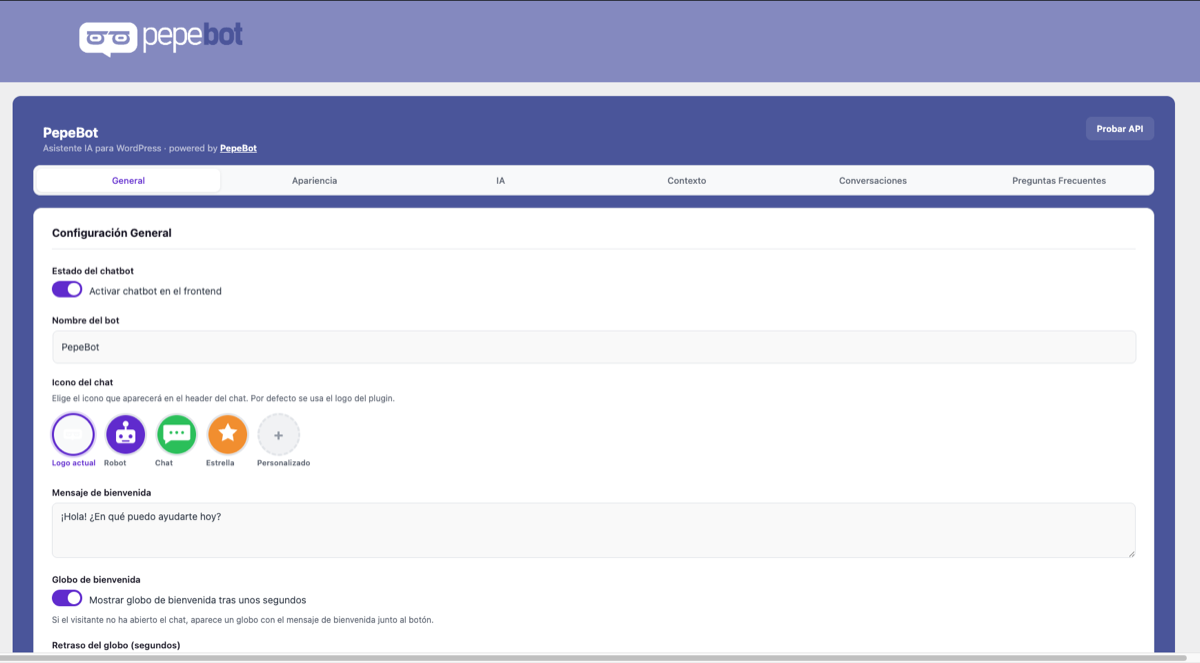This screenshot has width=1200, height=663.
Task: Click the Estado del chatbot label
Action: point(93,271)
